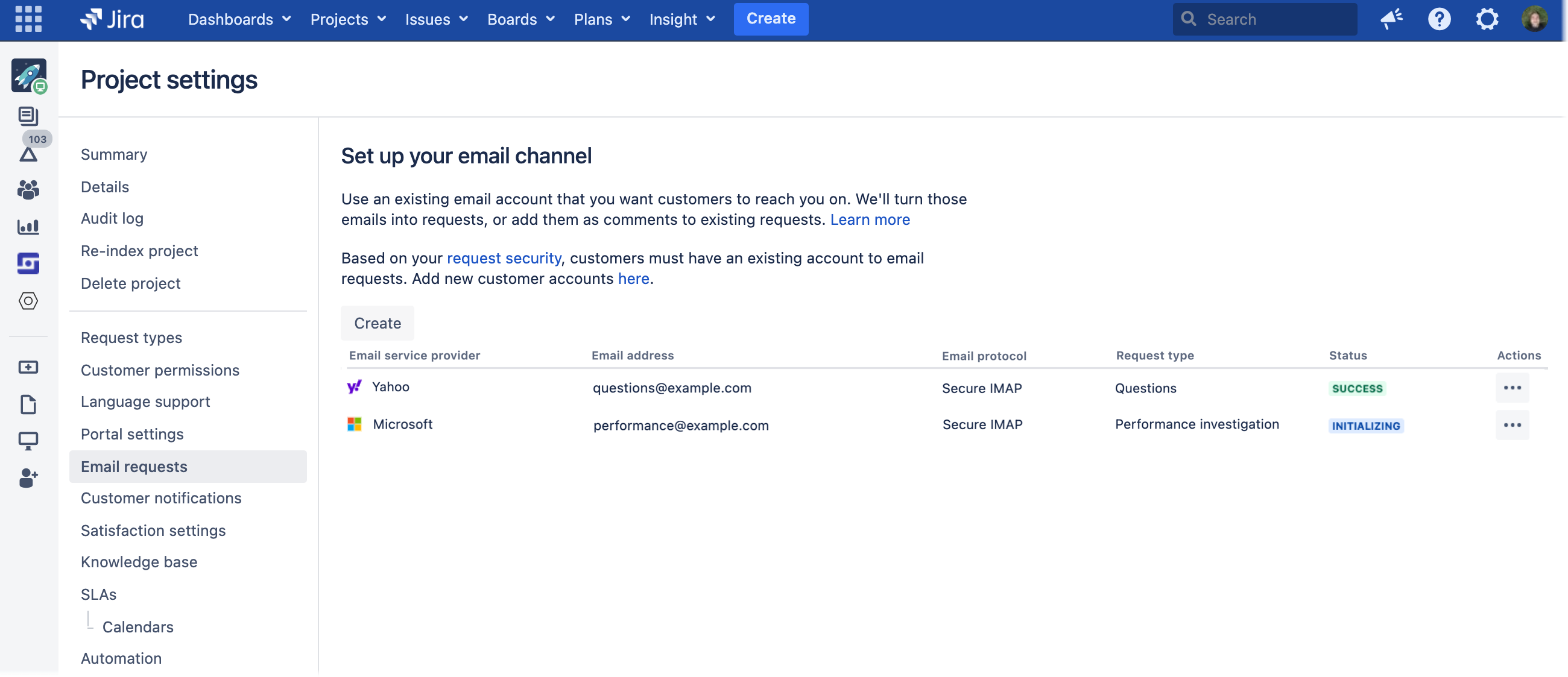The image size is (1568, 677).
Task: Click the Jira logo
Action: pyautogui.click(x=112, y=19)
